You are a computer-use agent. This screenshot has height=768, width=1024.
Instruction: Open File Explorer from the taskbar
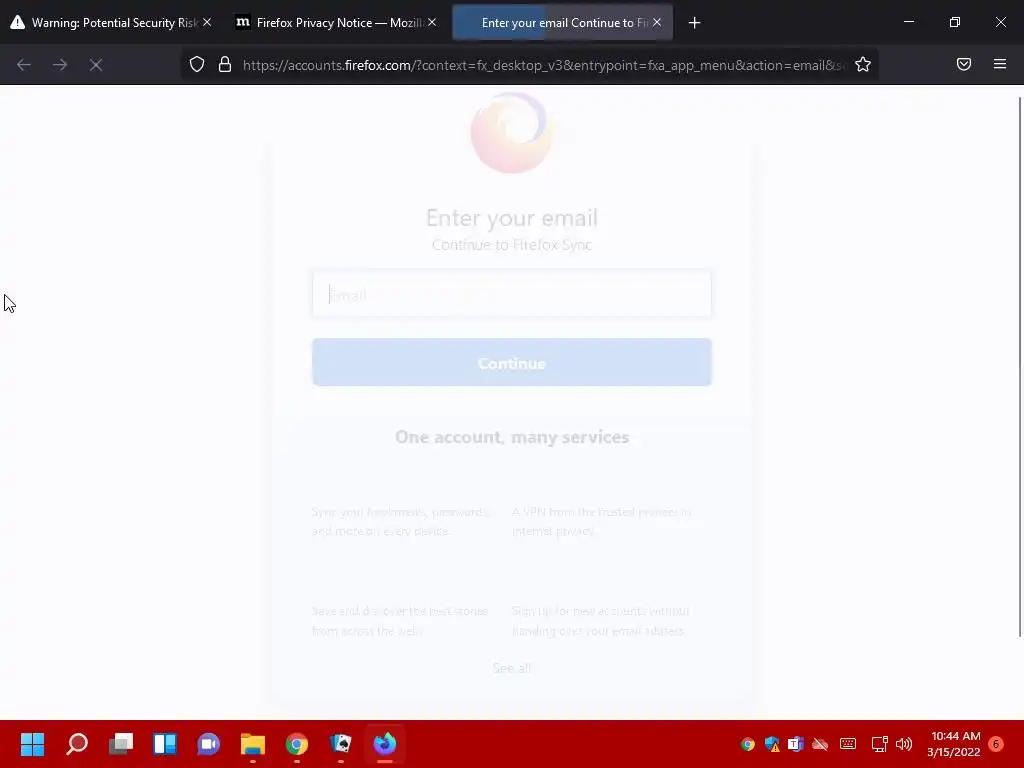(253, 744)
